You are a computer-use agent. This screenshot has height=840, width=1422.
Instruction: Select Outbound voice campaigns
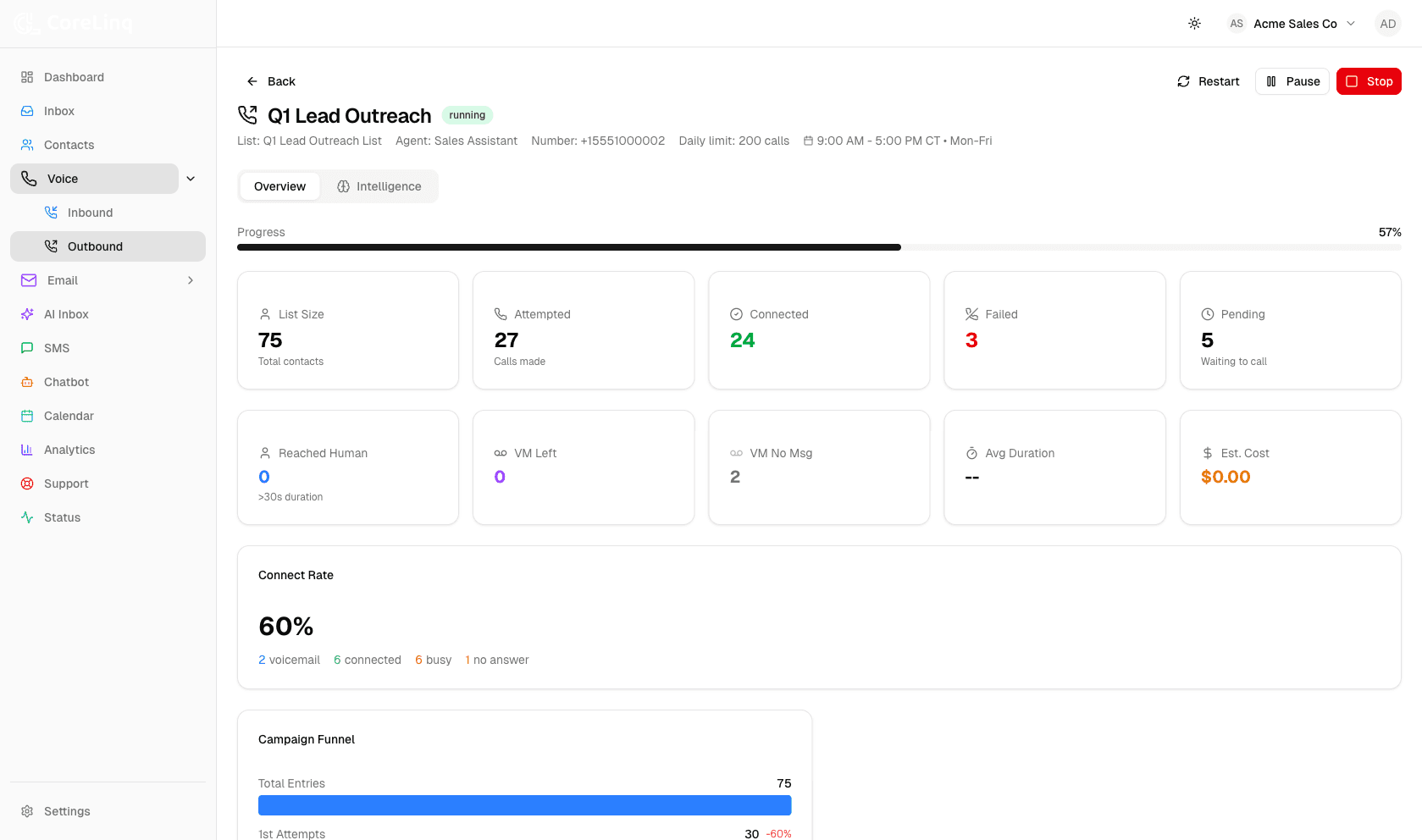coord(108,246)
